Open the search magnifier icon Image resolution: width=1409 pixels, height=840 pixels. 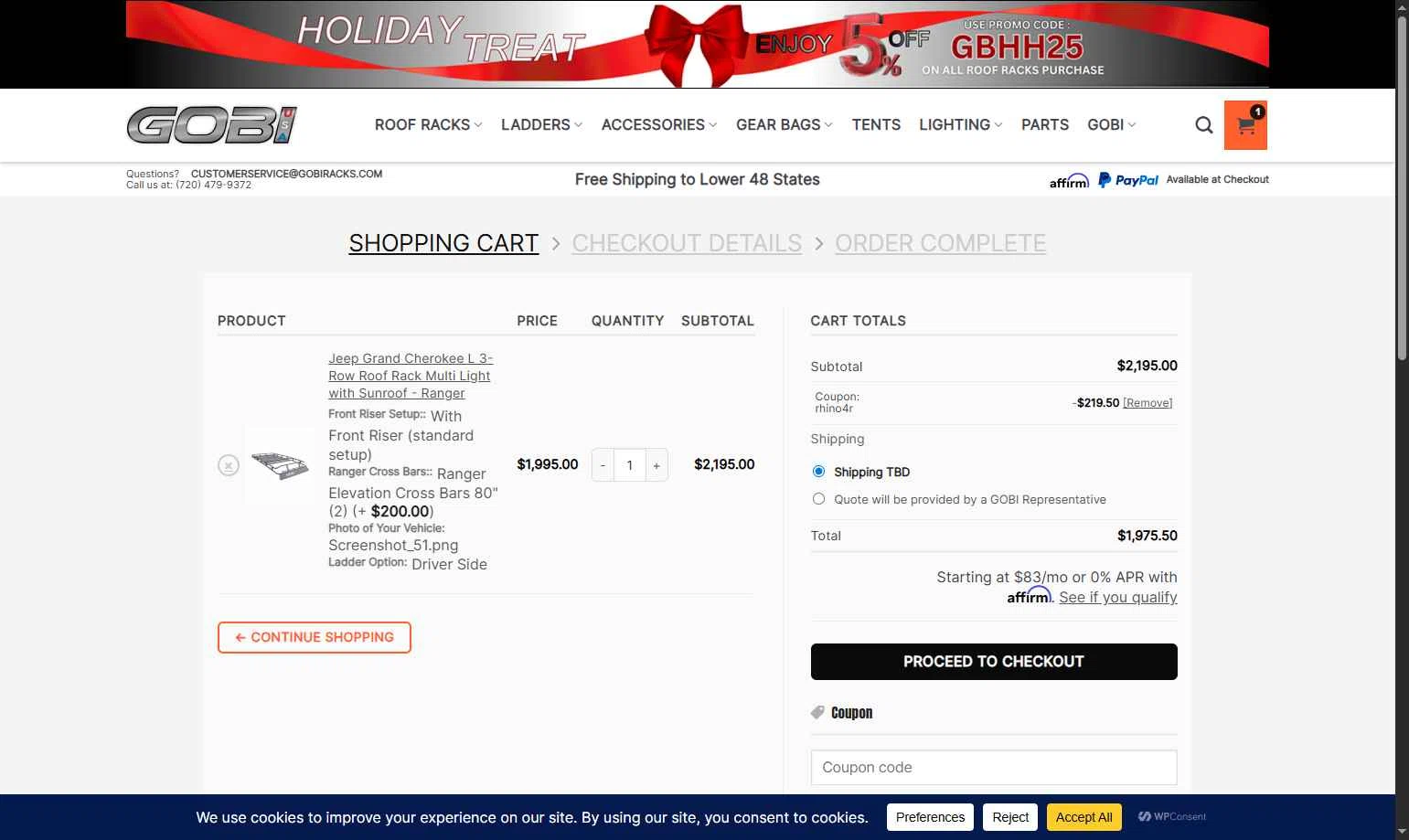coord(1204,125)
